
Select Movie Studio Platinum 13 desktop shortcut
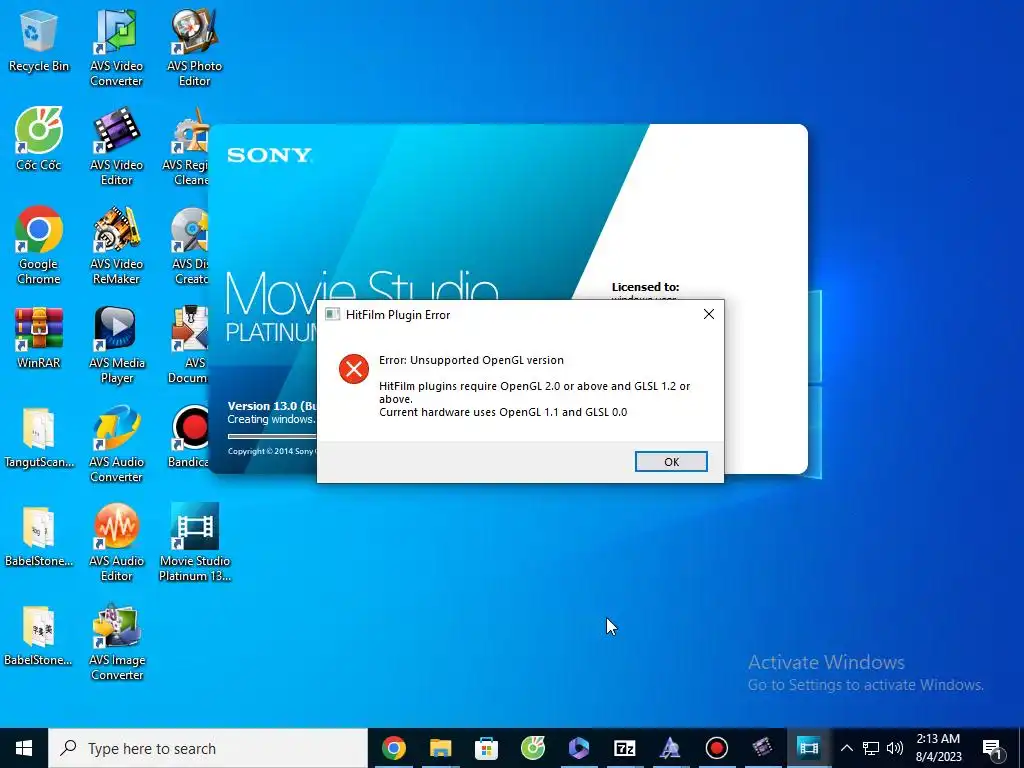pos(195,543)
